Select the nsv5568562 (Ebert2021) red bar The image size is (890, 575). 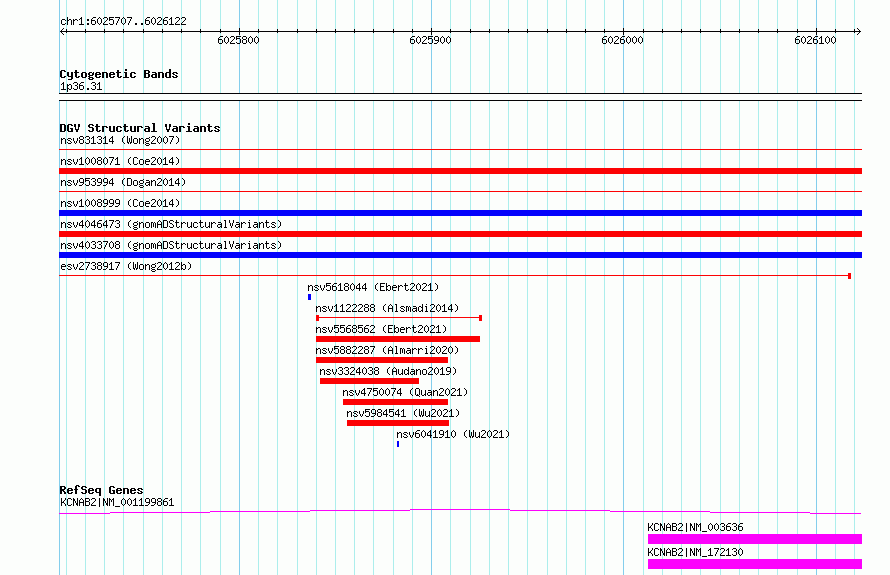(x=398, y=339)
